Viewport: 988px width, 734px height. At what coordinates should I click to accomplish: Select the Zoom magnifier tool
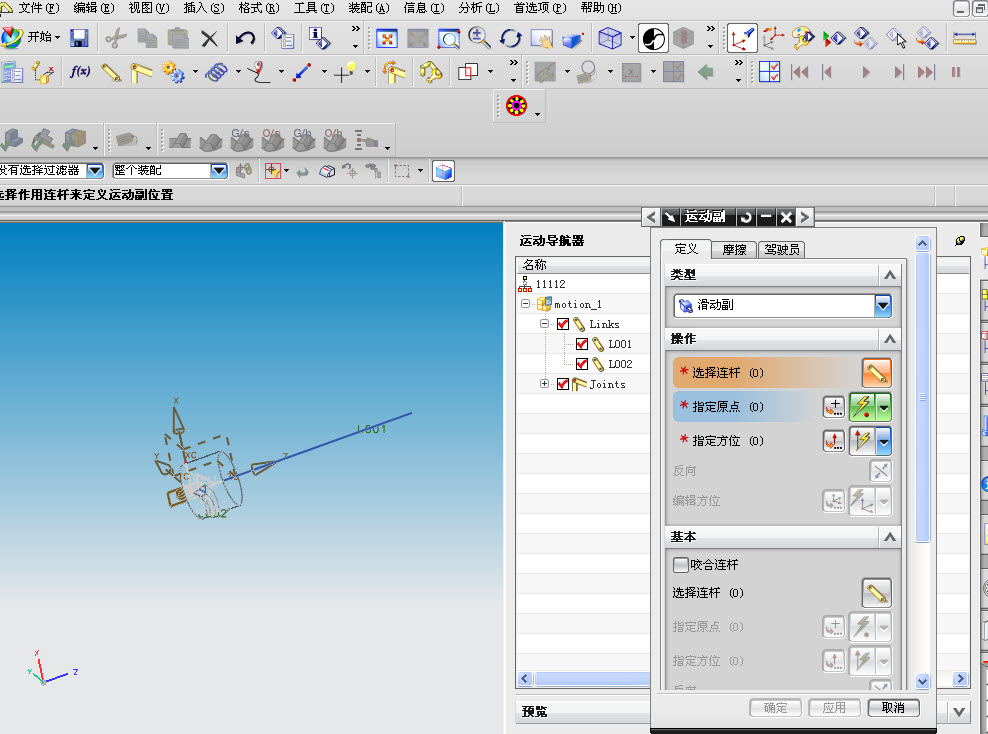pos(480,38)
